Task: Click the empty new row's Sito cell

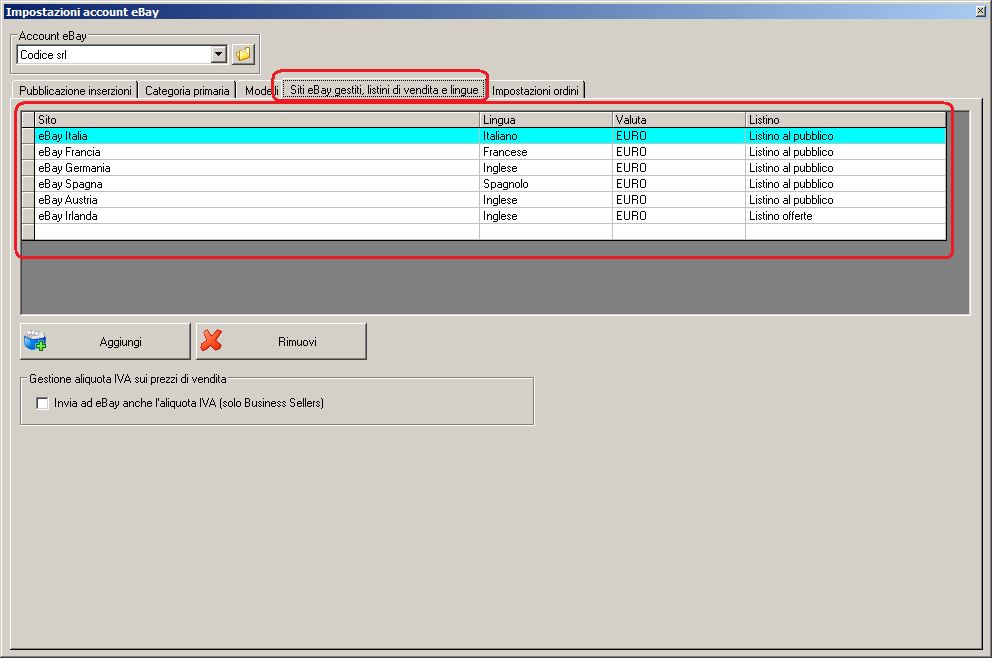Action: [x=257, y=232]
